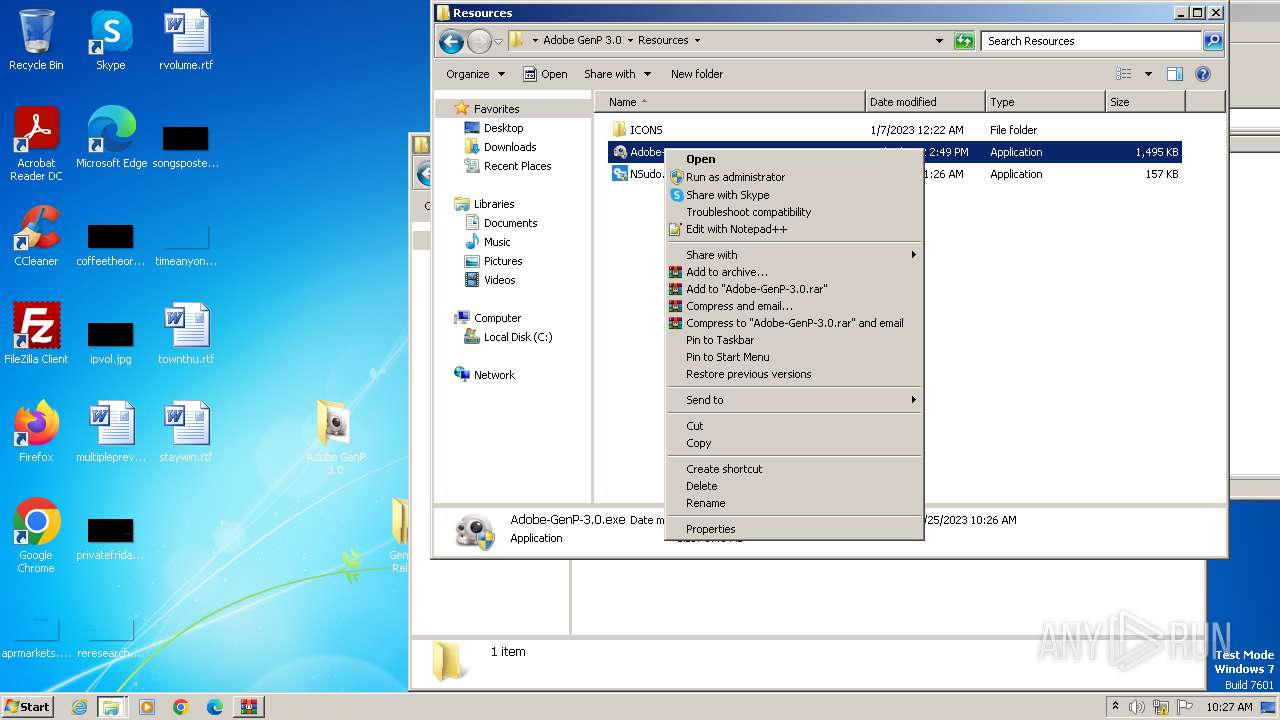Choose Open from context menu
The height and width of the screenshot is (720, 1280).
click(794, 159)
